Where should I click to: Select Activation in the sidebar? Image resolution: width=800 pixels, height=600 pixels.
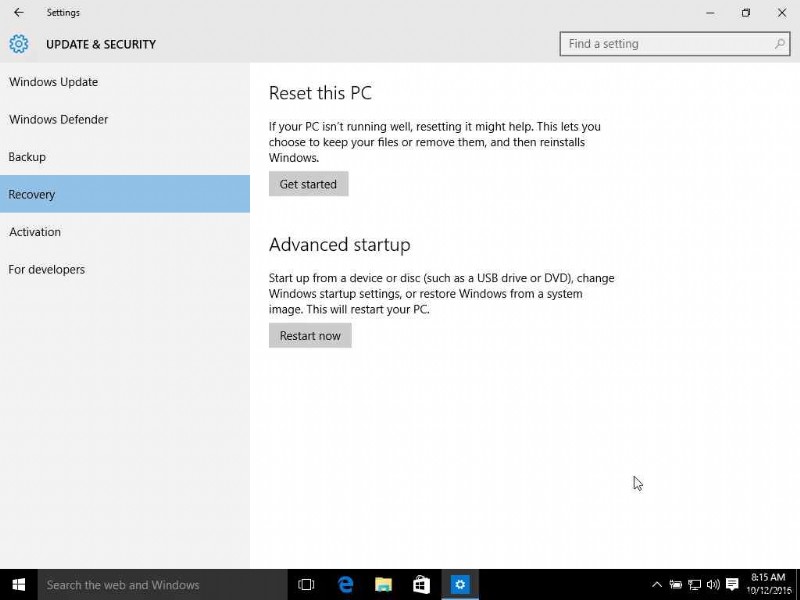coord(35,232)
